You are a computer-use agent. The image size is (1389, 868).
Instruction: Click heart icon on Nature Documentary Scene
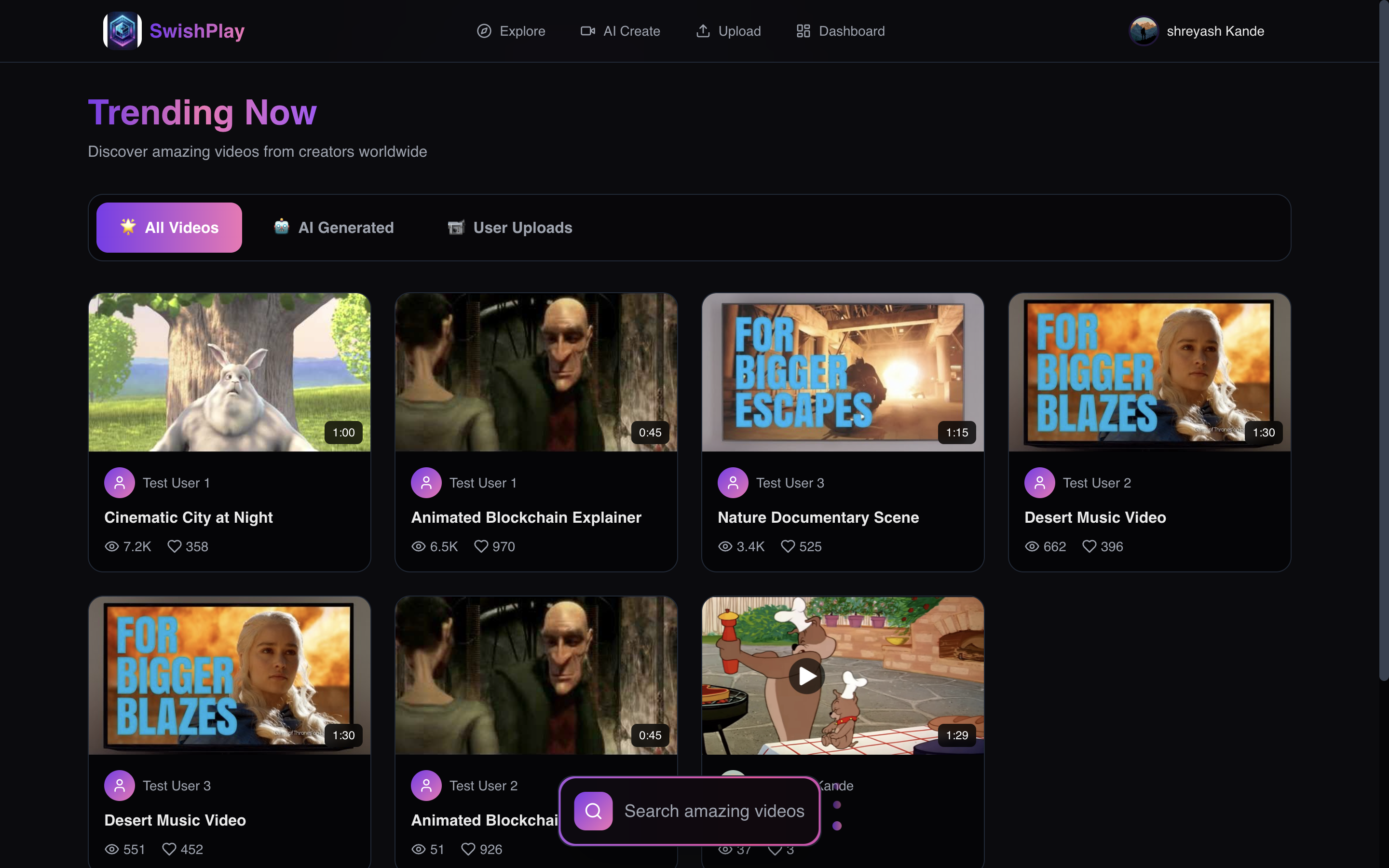[788, 546]
